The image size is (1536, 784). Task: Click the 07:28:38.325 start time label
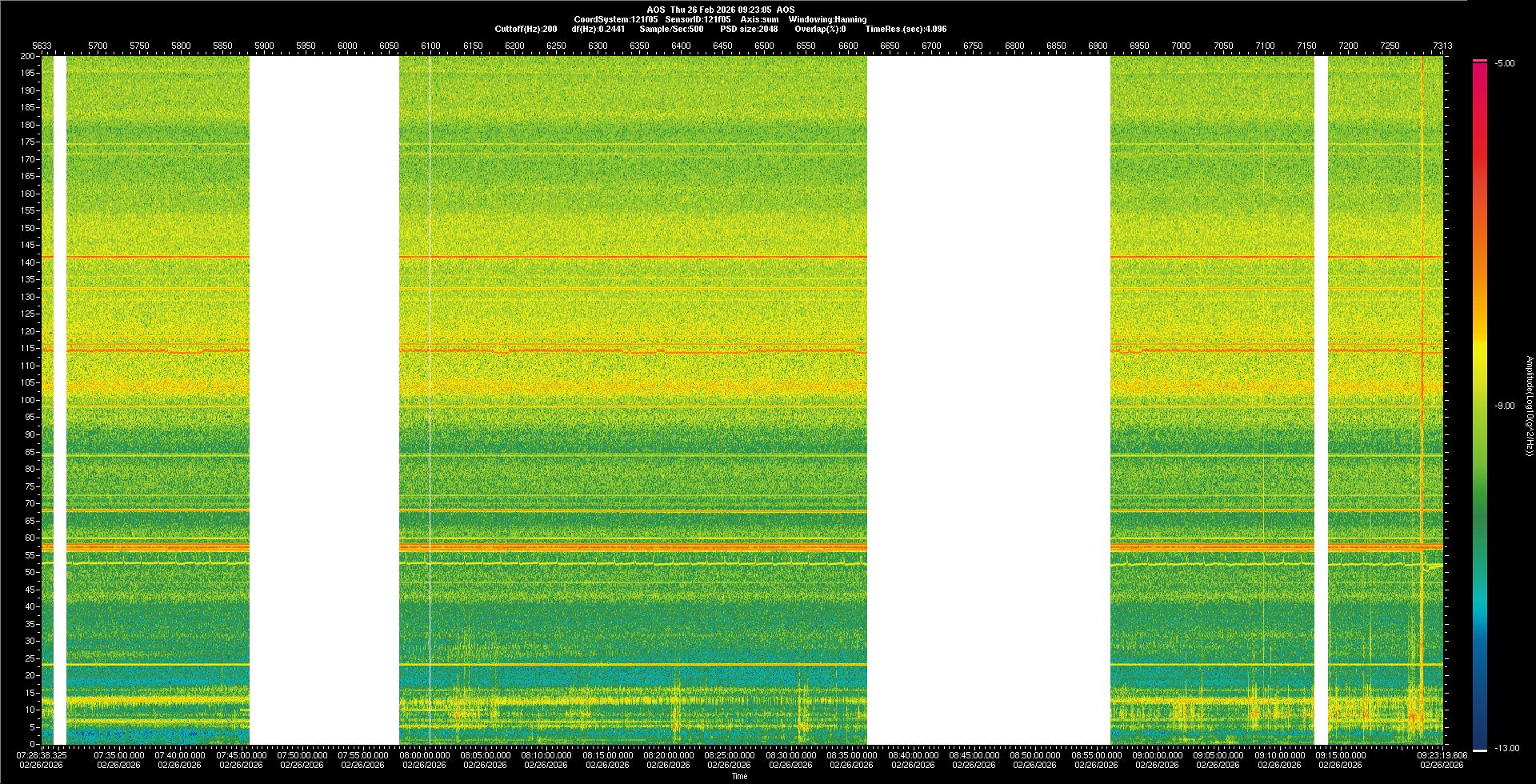coord(42,755)
